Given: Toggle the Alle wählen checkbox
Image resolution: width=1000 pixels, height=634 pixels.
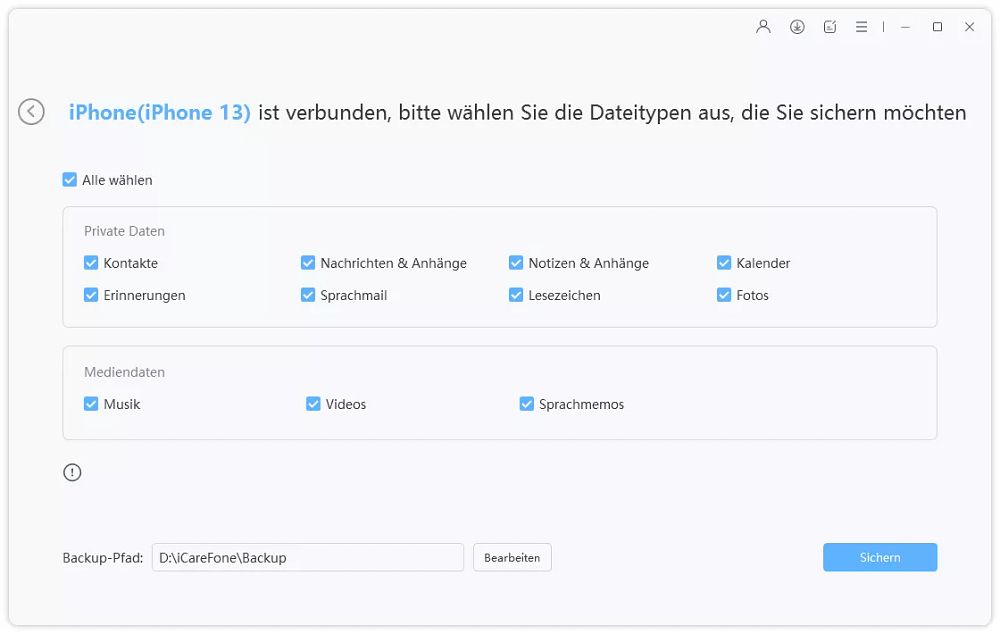Looking at the screenshot, I should 70,180.
